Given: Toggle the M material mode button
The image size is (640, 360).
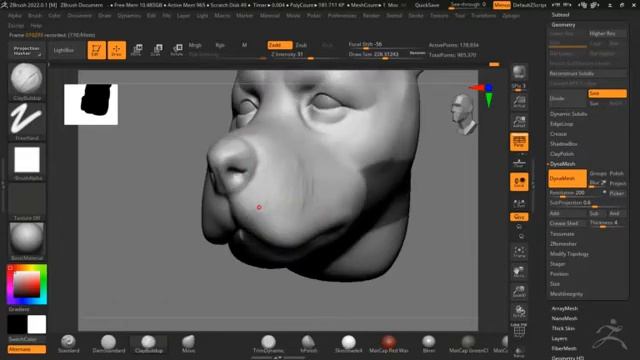Looking at the screenshot, I should [244, 45].
